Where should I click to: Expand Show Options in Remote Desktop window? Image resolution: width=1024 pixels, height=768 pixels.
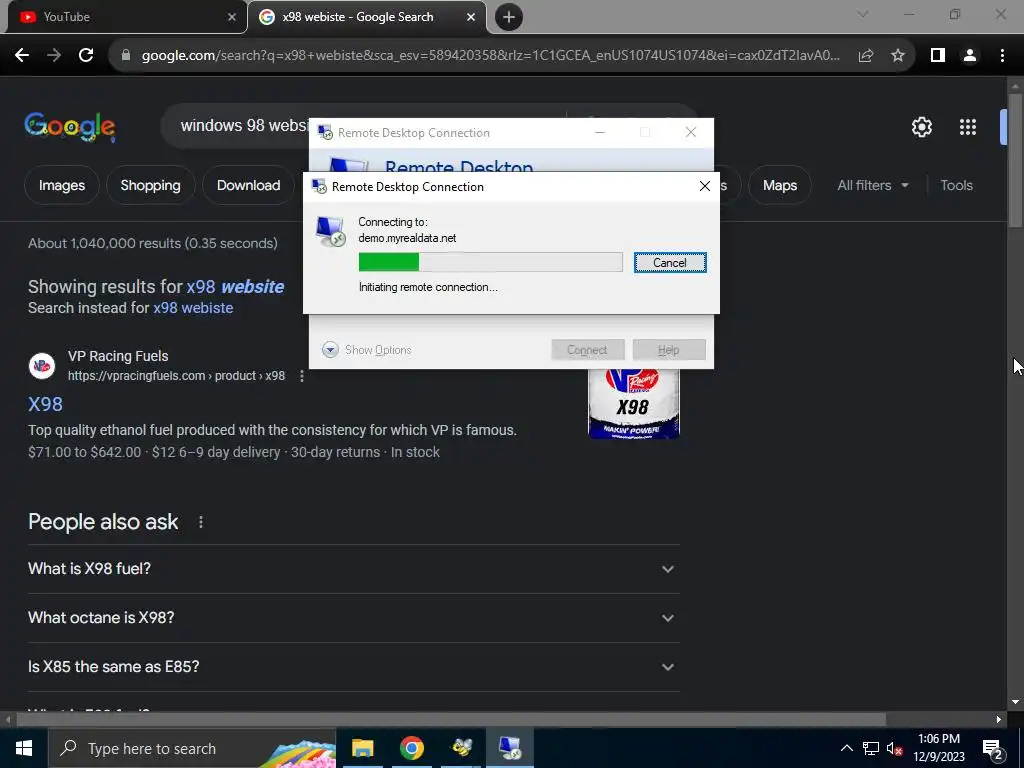(367, 350)
